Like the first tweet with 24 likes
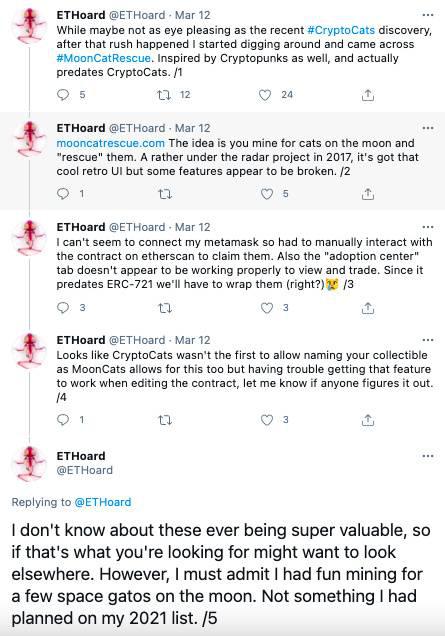Screen dimensions: 445x636 point(265,95)
